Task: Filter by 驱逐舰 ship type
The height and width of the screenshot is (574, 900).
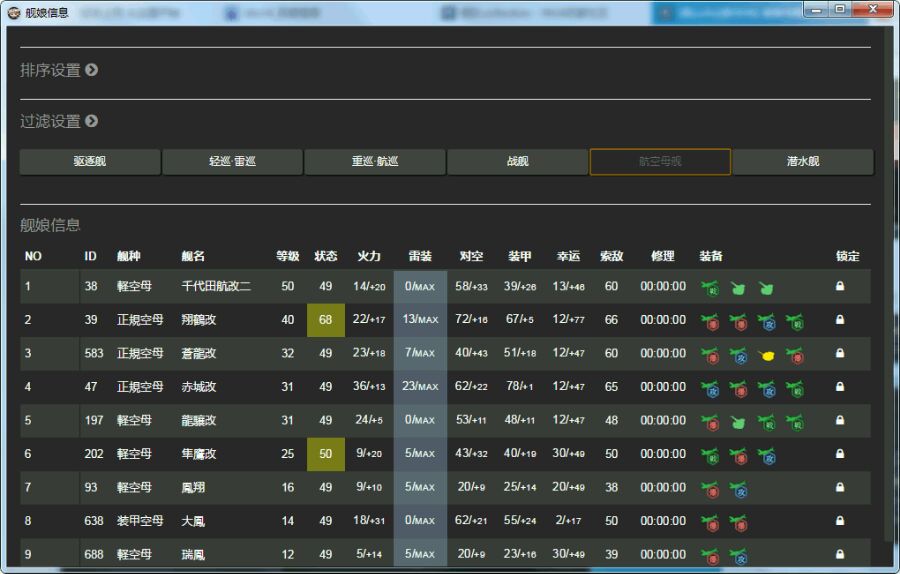Action: pyautogui.click(x=90, y=161)
